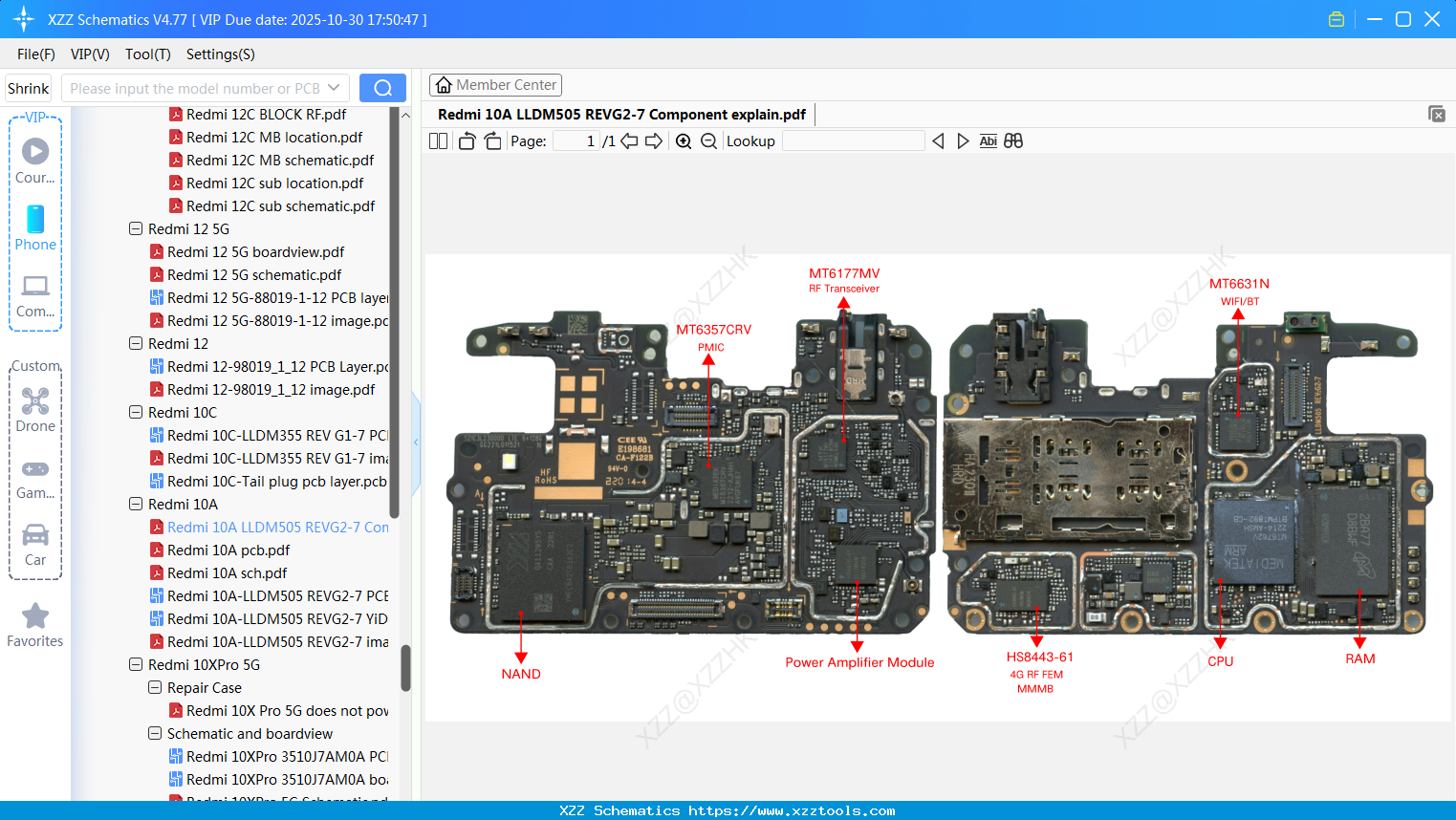The image size is (1456, 820).
Task: Switch to Settings menu
Action: tap(220, 54)
